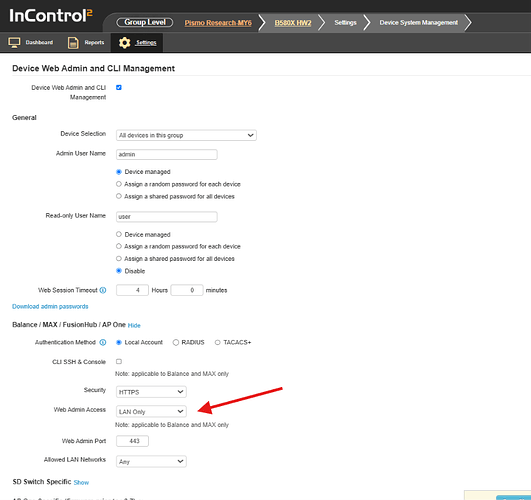The width and height of the screenshot is (531, 500).
Task: Click the session timeout Hours field
Action: click(x=132, y=290)
